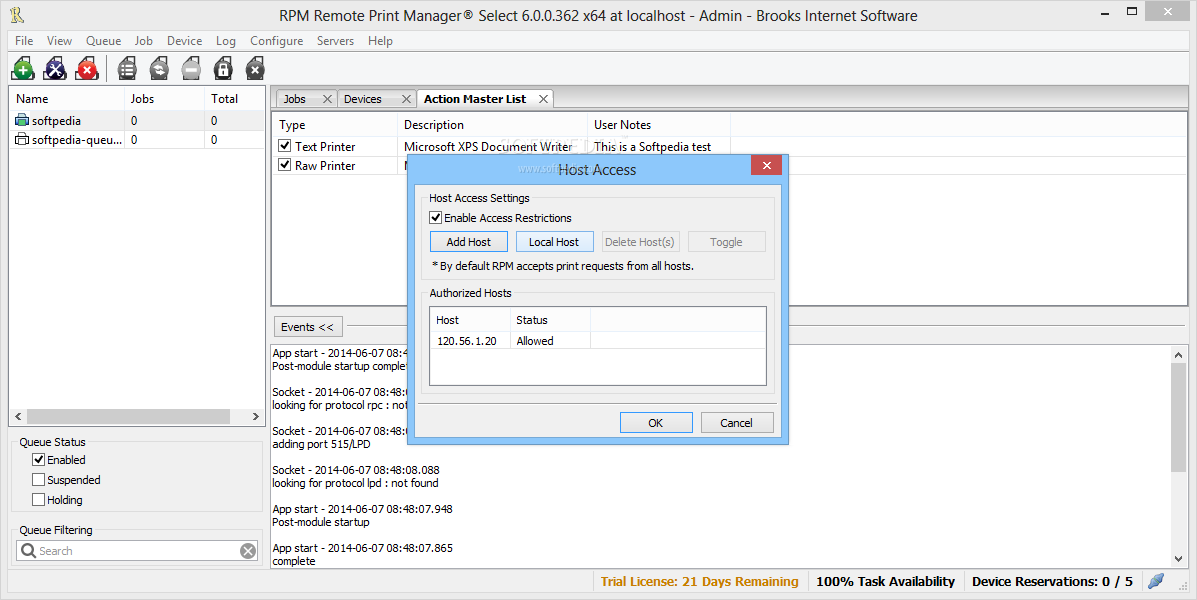Click the Local Host button

click(554, 242)
